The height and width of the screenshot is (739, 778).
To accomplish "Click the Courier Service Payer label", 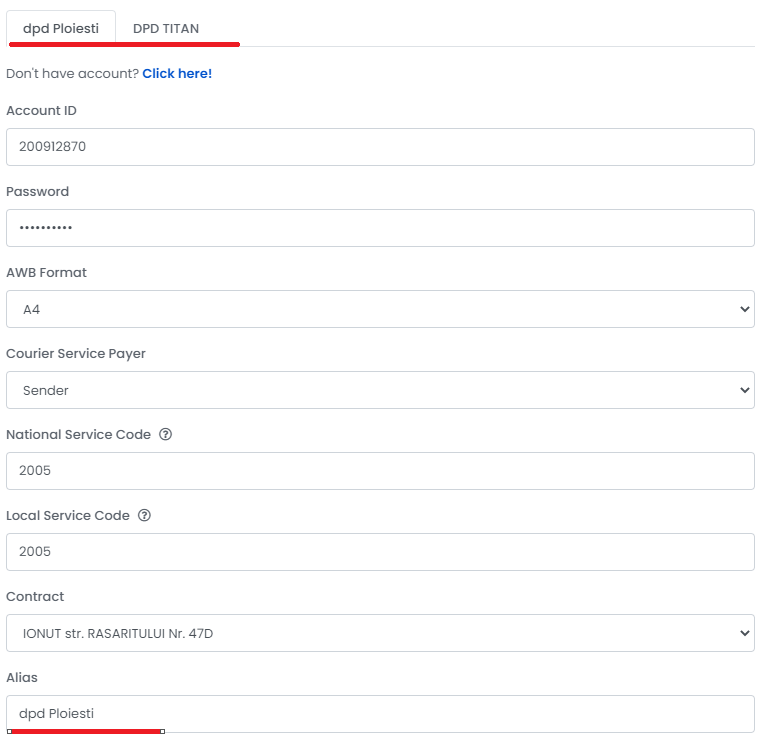I will pos(76,353).
